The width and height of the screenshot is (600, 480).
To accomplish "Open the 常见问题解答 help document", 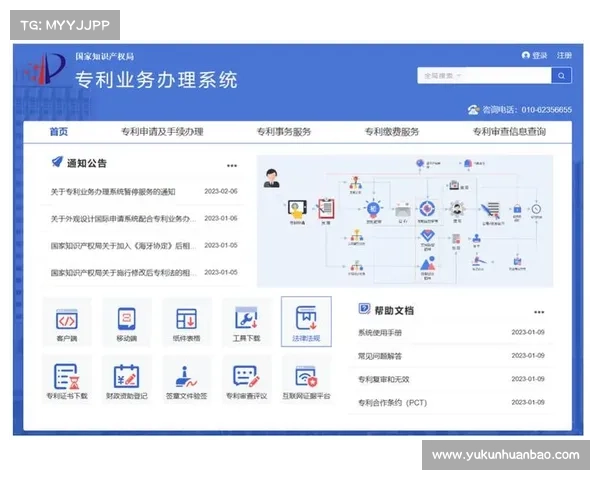I will pyautogui.click(x=380, y=356).
